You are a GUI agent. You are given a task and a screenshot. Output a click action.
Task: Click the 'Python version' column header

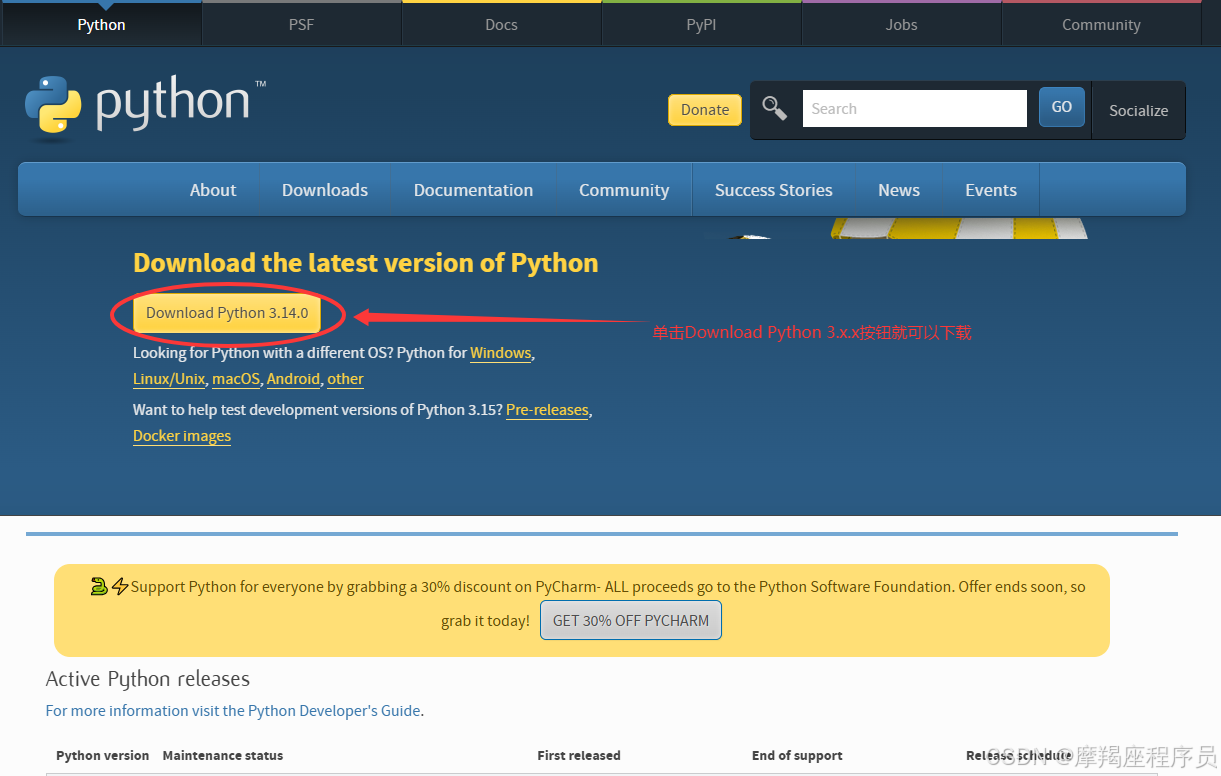tap(102, 756)
